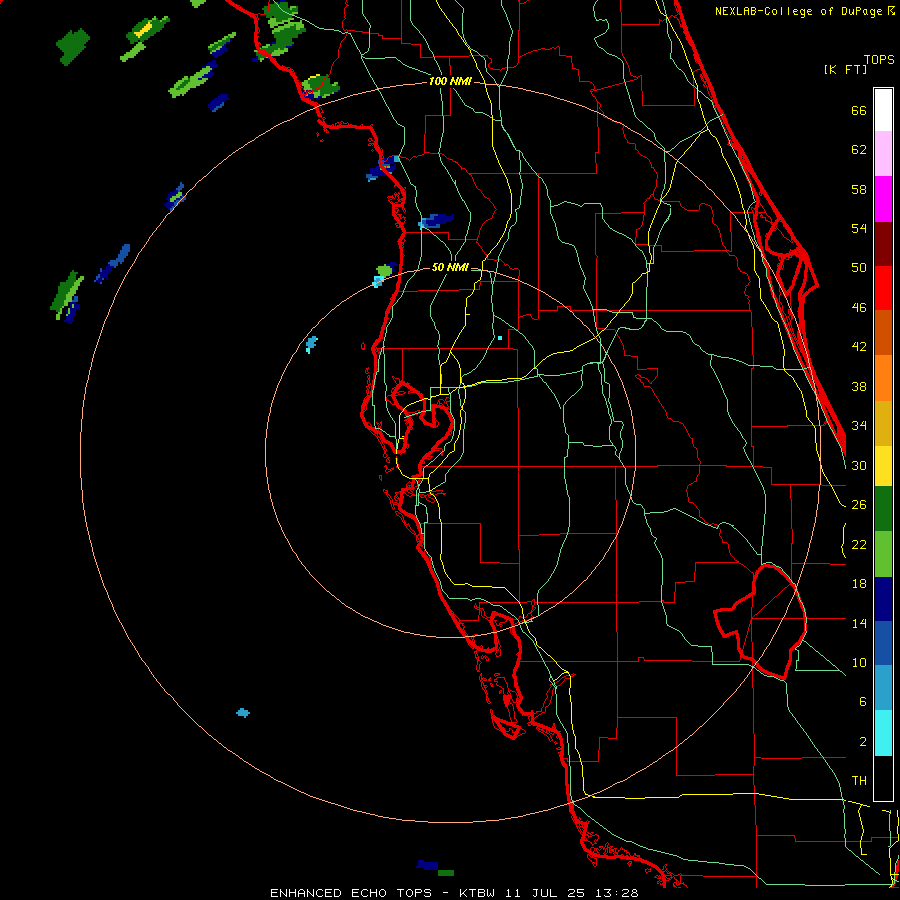
Task: Click the legend value 62
Action: [x=859, y=150]
